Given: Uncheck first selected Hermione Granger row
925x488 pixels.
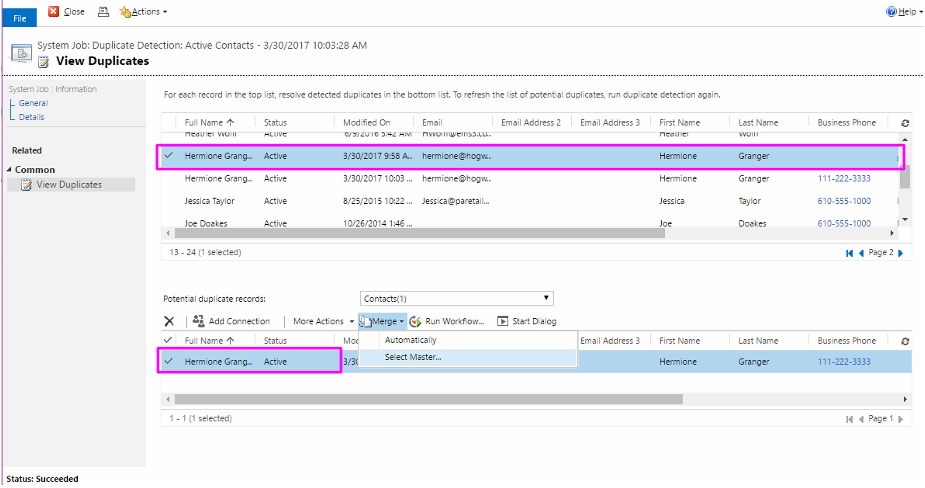Looking at the screenshot, I should [x=169, y=156].
